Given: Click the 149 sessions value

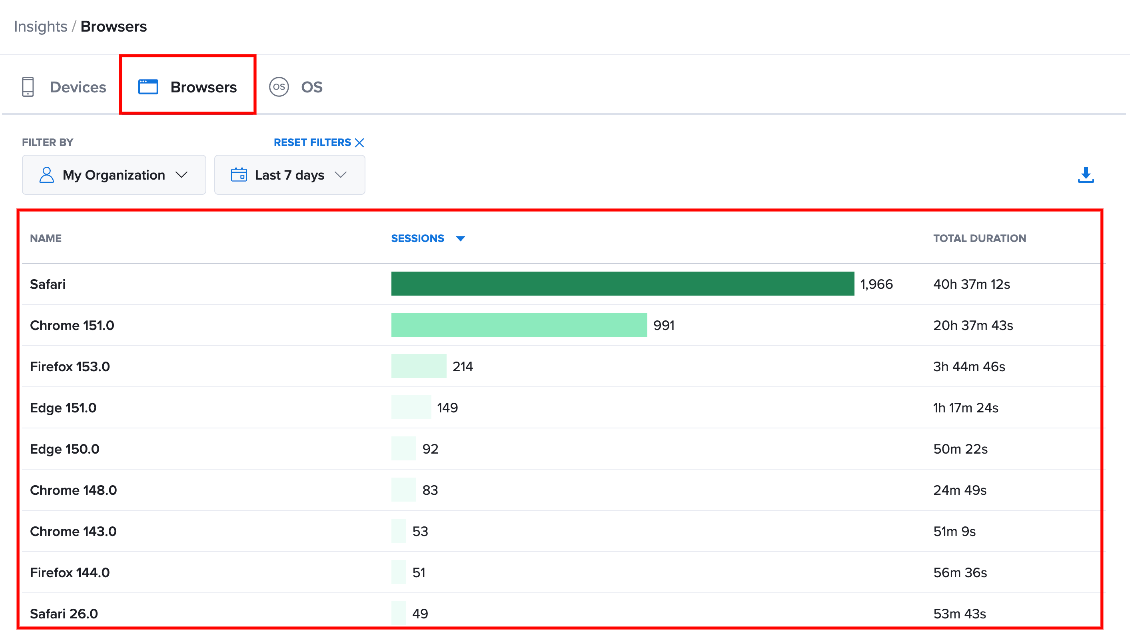Looking at the screenshot, I should (x=448, y=408).
